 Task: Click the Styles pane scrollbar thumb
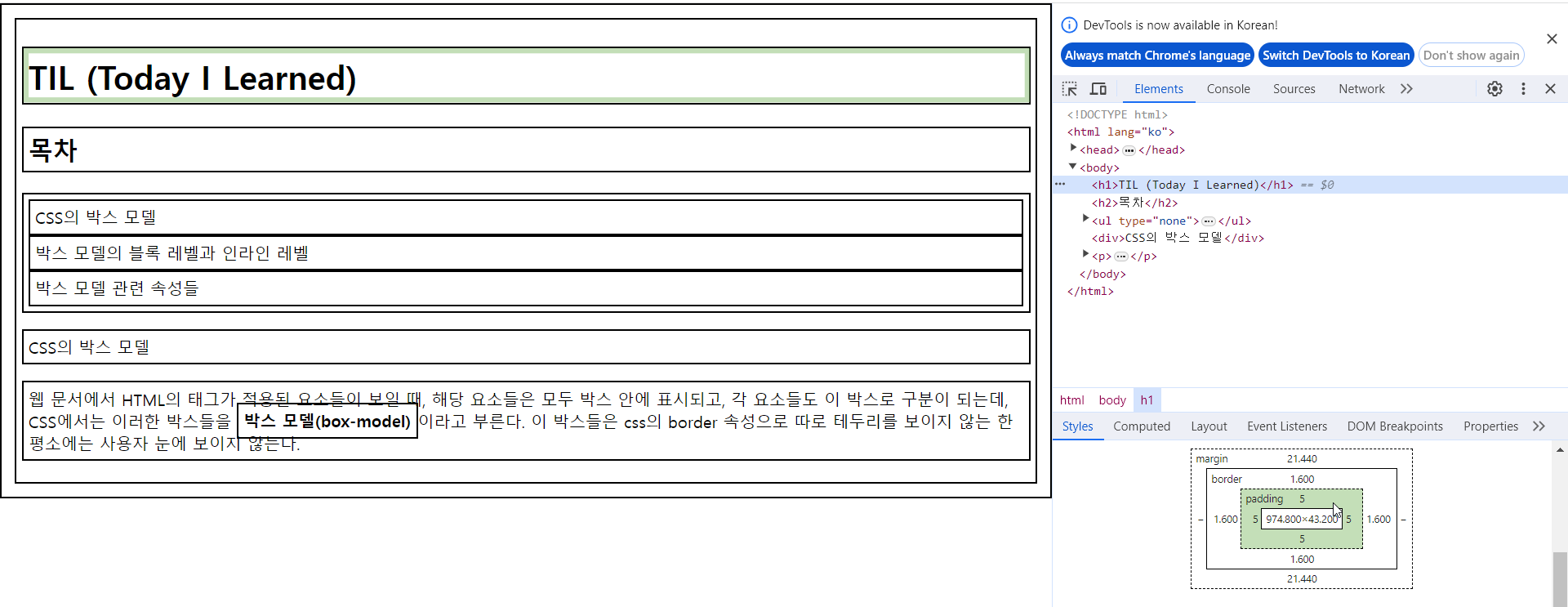coord(1560,579)
